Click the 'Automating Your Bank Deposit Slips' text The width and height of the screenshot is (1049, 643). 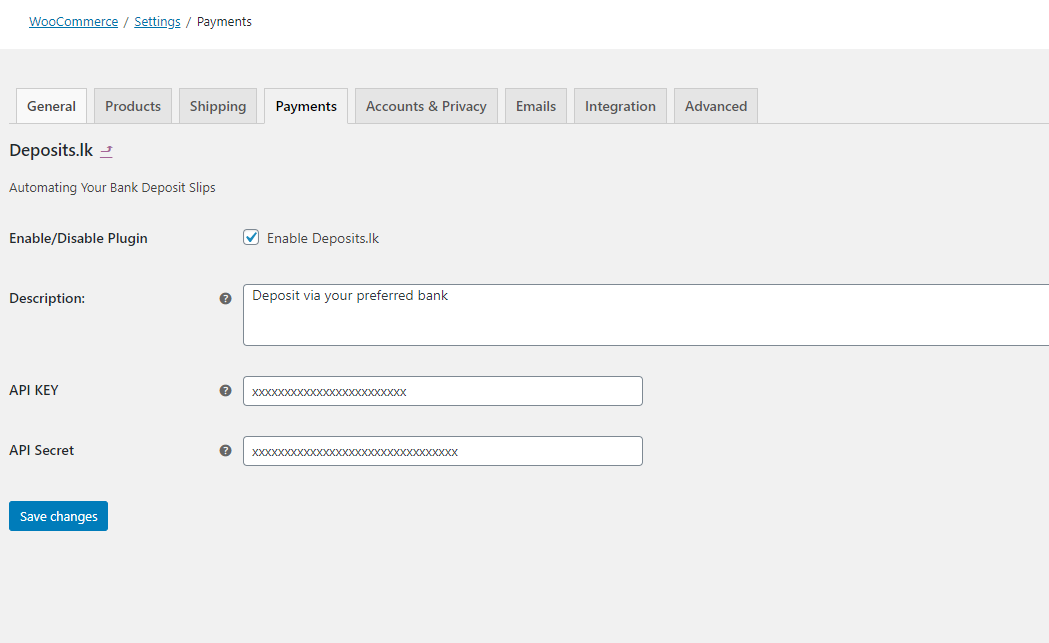pyautogui.click(x=112, y=187)
